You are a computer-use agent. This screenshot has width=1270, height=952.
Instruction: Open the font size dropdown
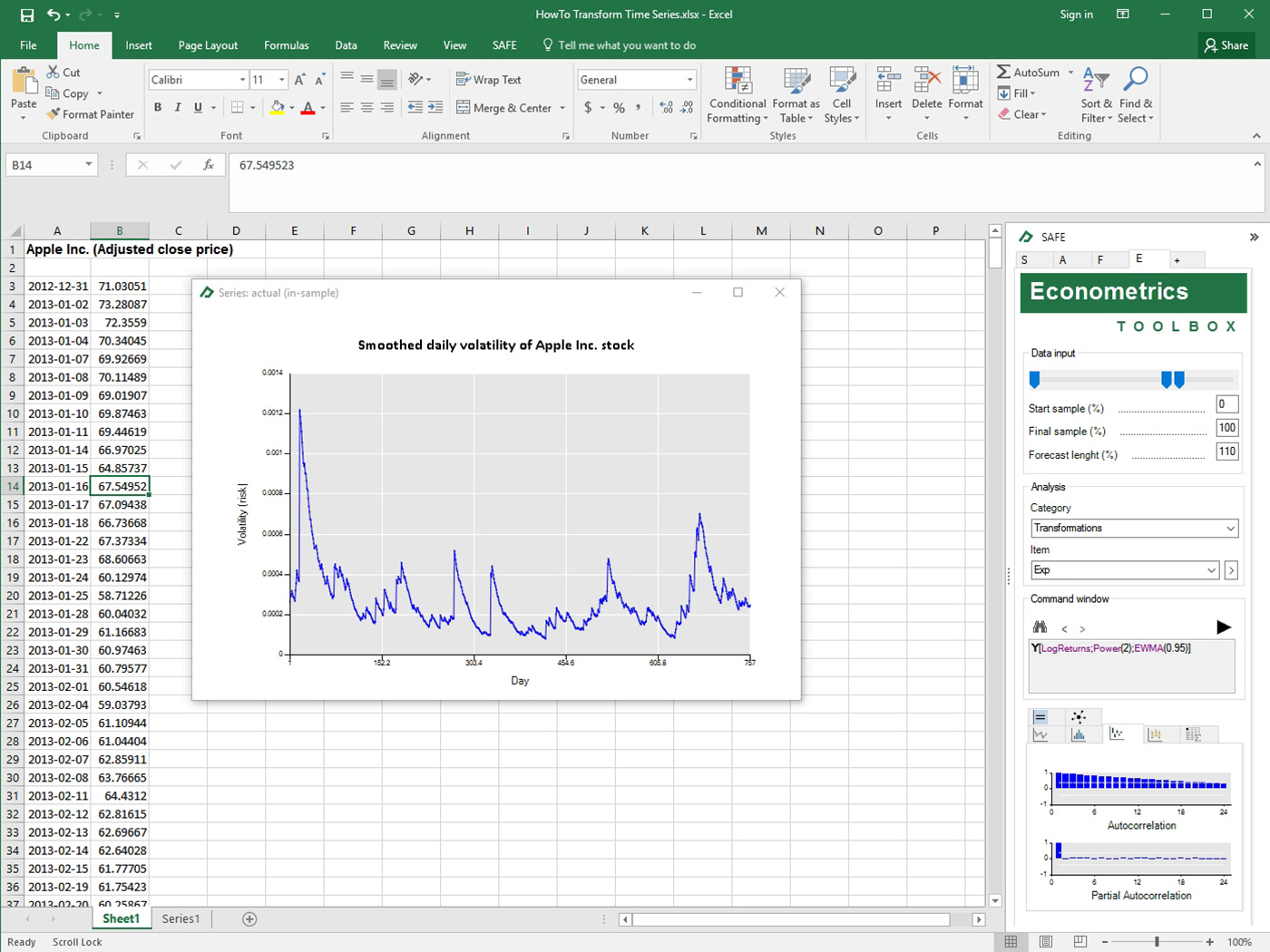point(282,80)
